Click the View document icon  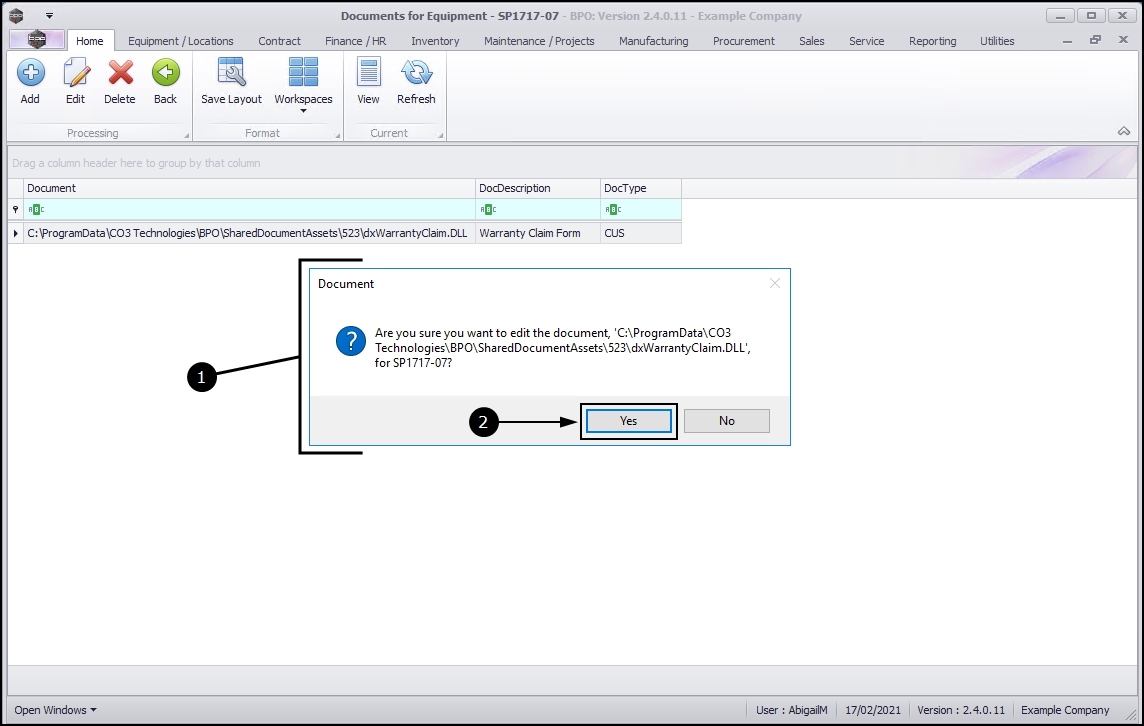tap(368, 74)
